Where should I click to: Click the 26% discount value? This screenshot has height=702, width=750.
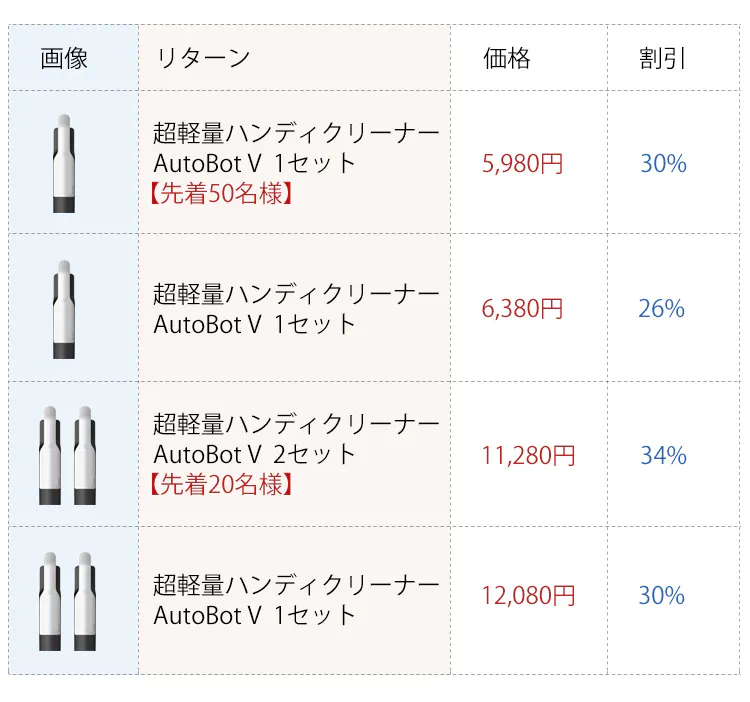pos(661,309)
